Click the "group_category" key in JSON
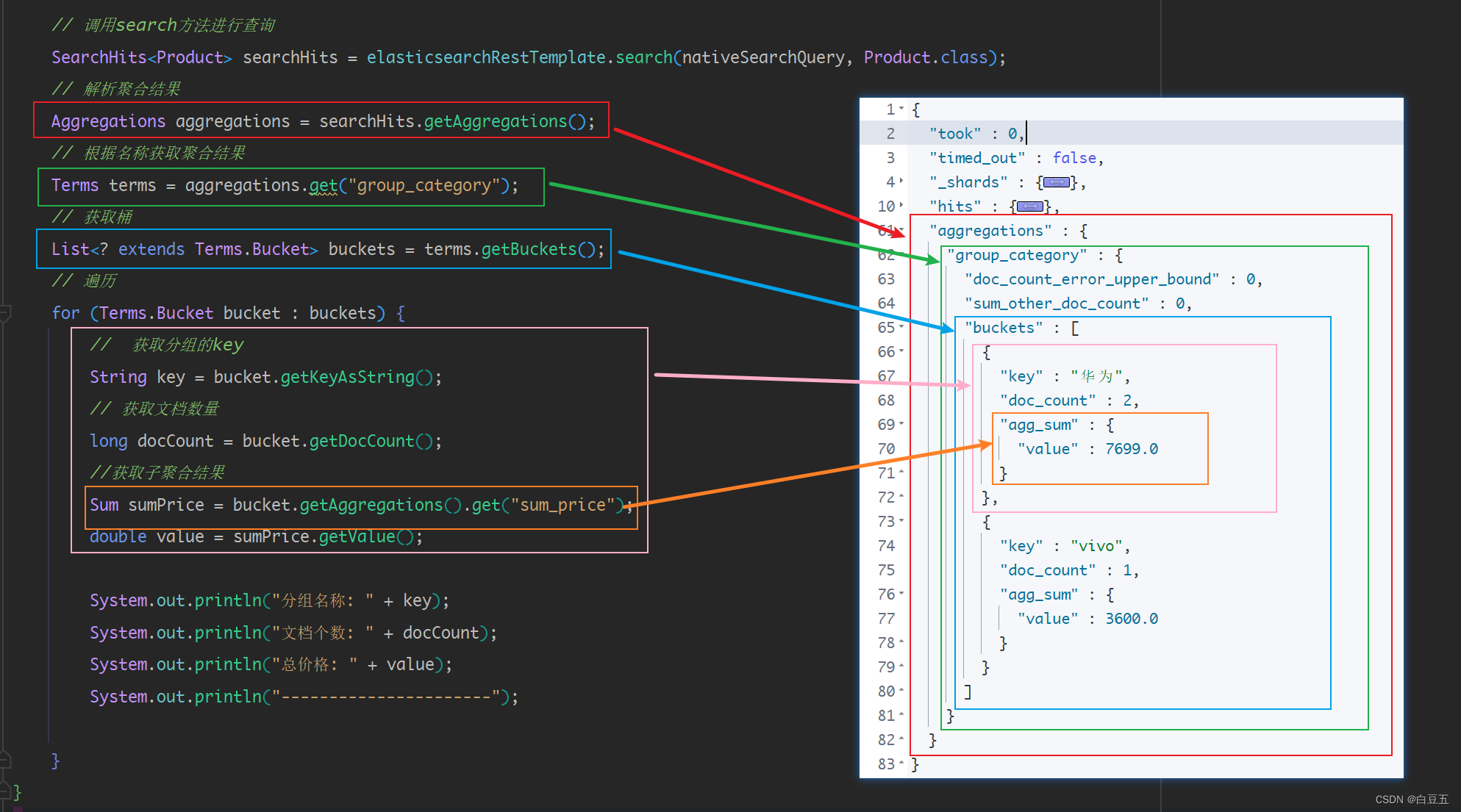Viewport: 1461px width, 812px height. click(1017, 255)
